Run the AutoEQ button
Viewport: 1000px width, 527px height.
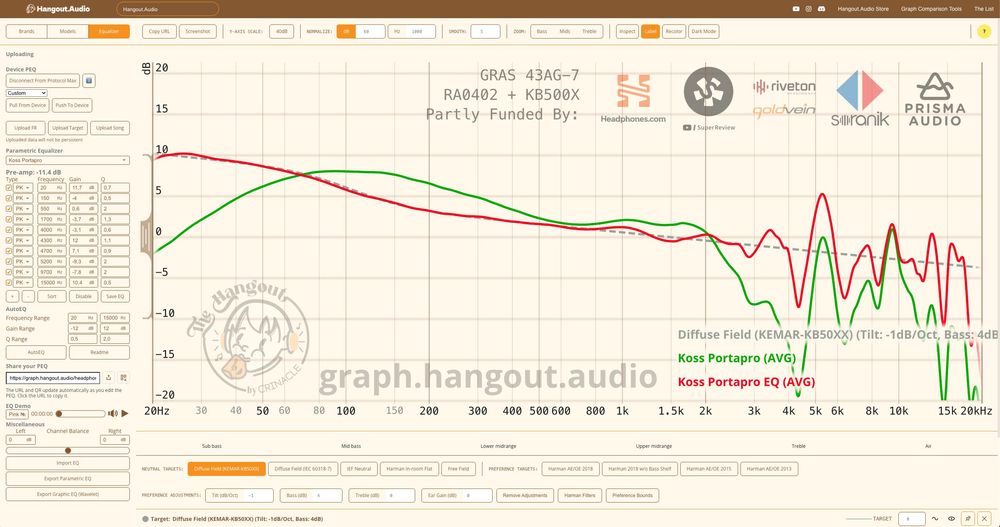(36, 352)
